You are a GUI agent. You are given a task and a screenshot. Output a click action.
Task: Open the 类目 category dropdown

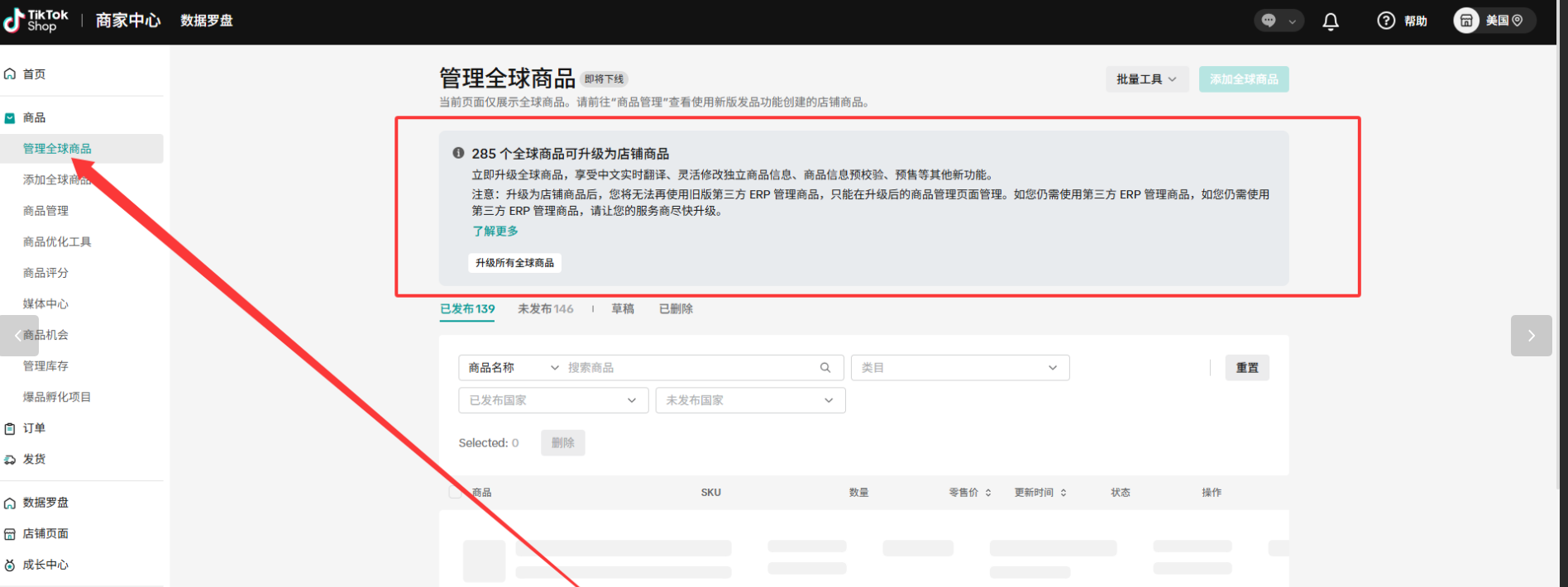pos(960,368)
